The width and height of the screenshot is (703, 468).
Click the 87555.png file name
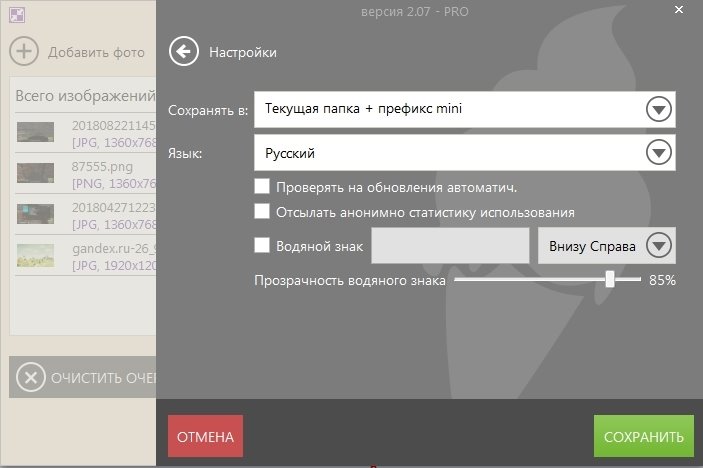tap(102, 167)
